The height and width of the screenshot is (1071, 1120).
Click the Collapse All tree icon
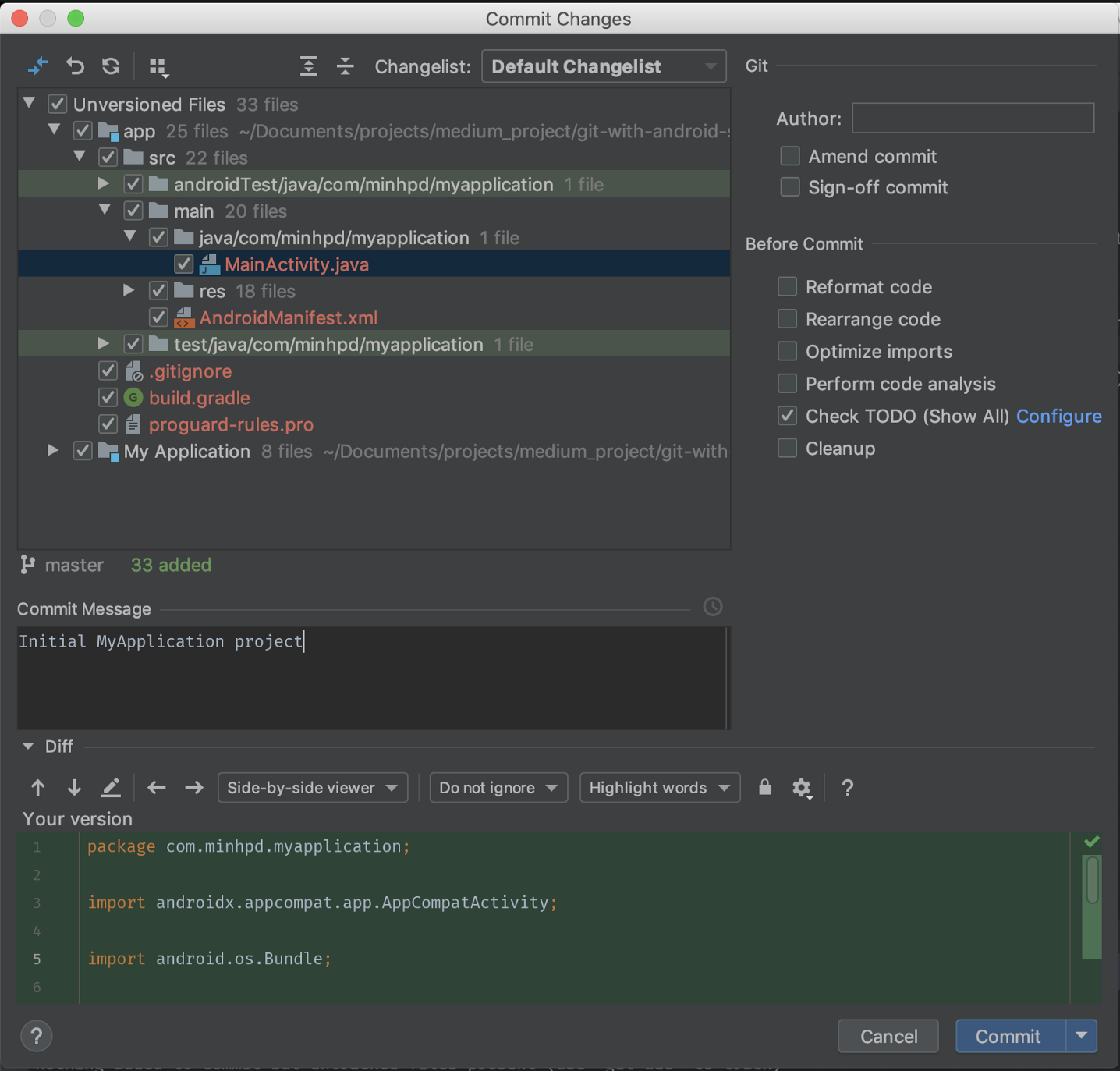(346, 66)
